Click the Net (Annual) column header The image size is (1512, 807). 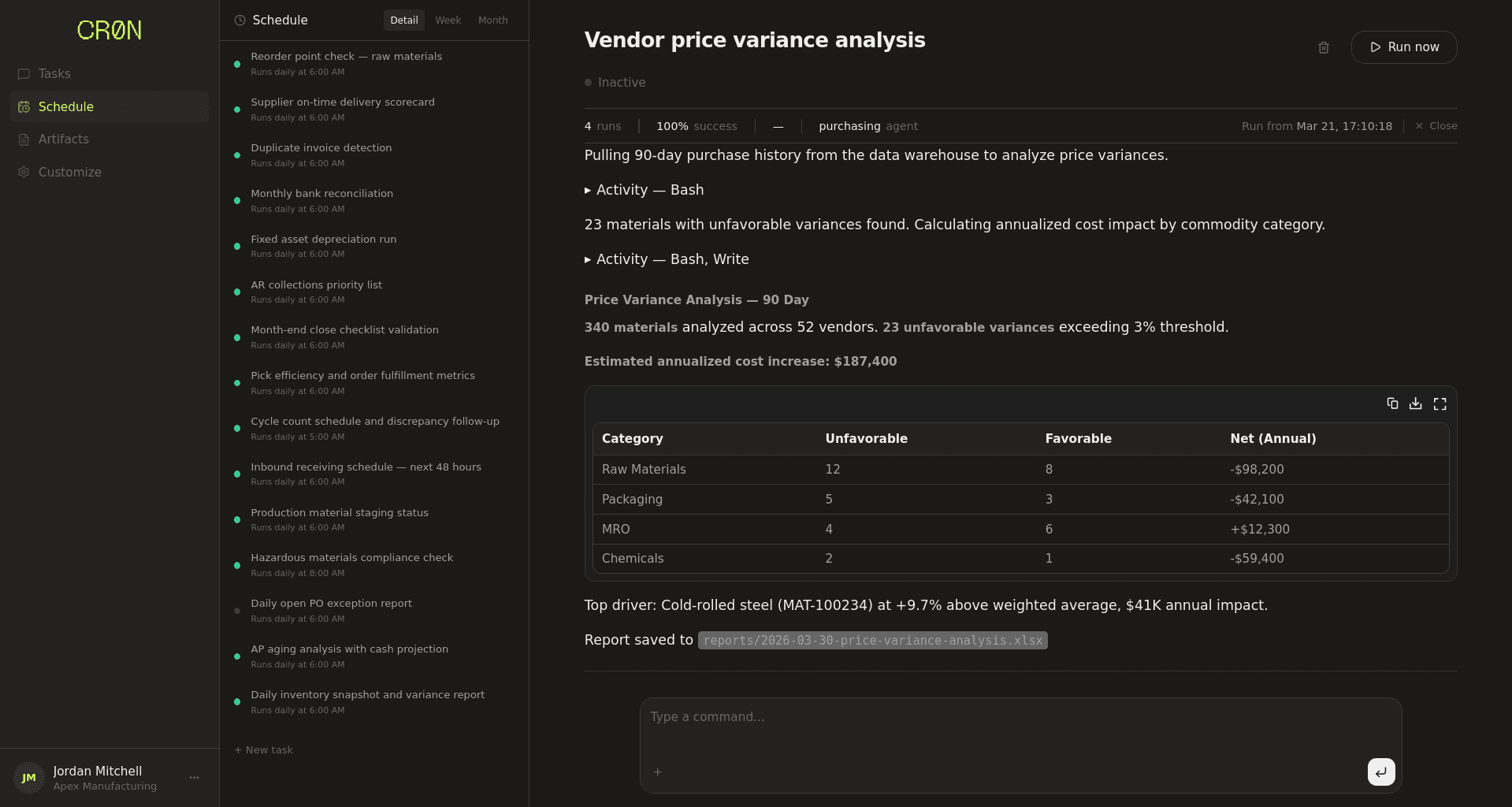[1273, 439]
